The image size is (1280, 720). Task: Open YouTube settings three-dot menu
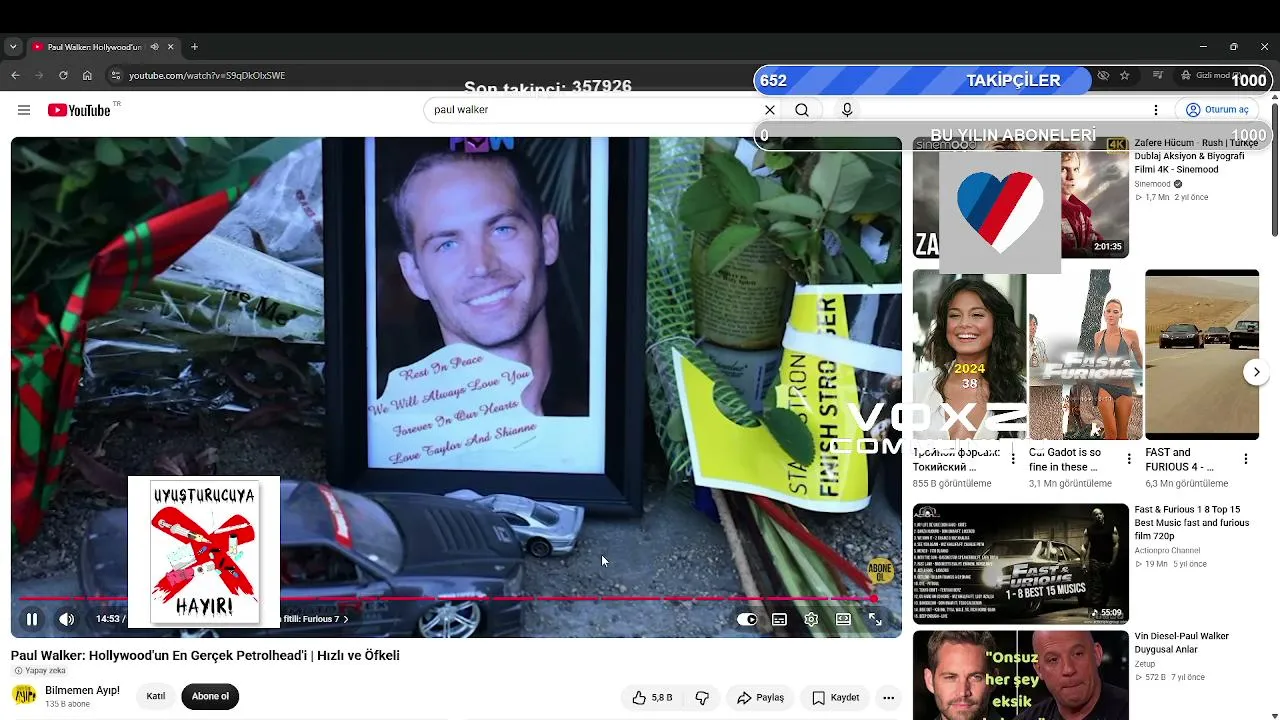[1156, 110]
